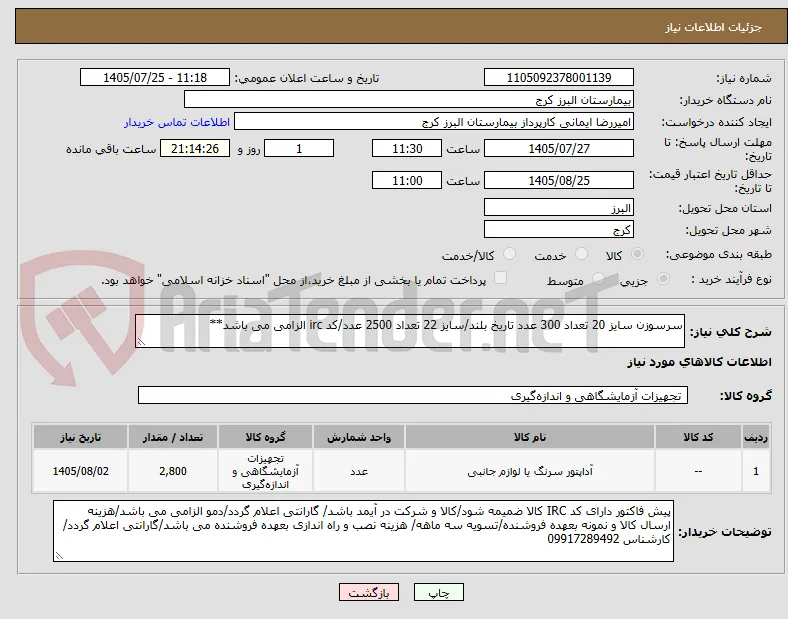Click the گروه کالا field تجهیزات آزمایشگاهی
The image size is (788, 619).
point(413,395)
